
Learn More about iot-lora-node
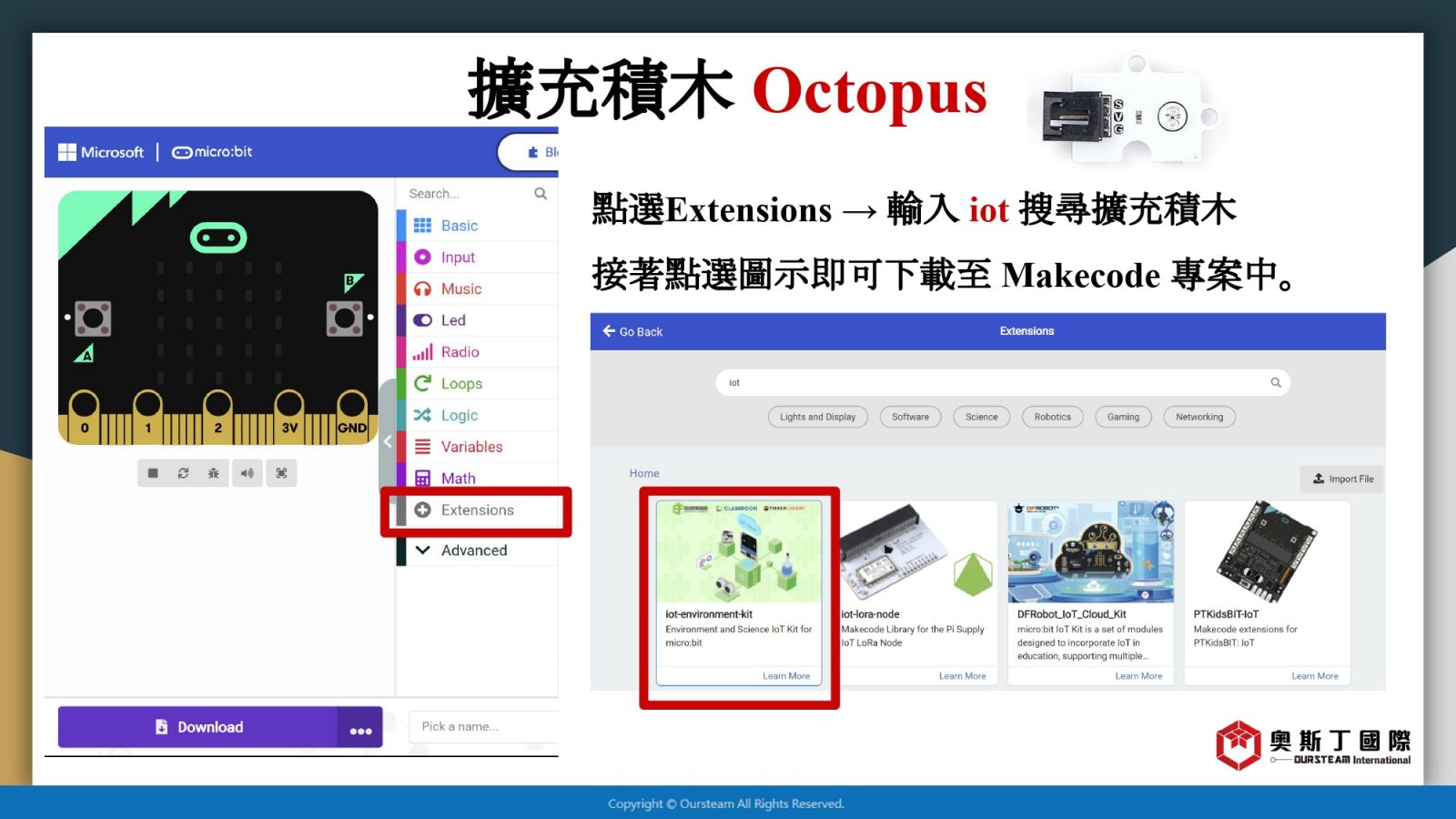click(x=963, y=676)
